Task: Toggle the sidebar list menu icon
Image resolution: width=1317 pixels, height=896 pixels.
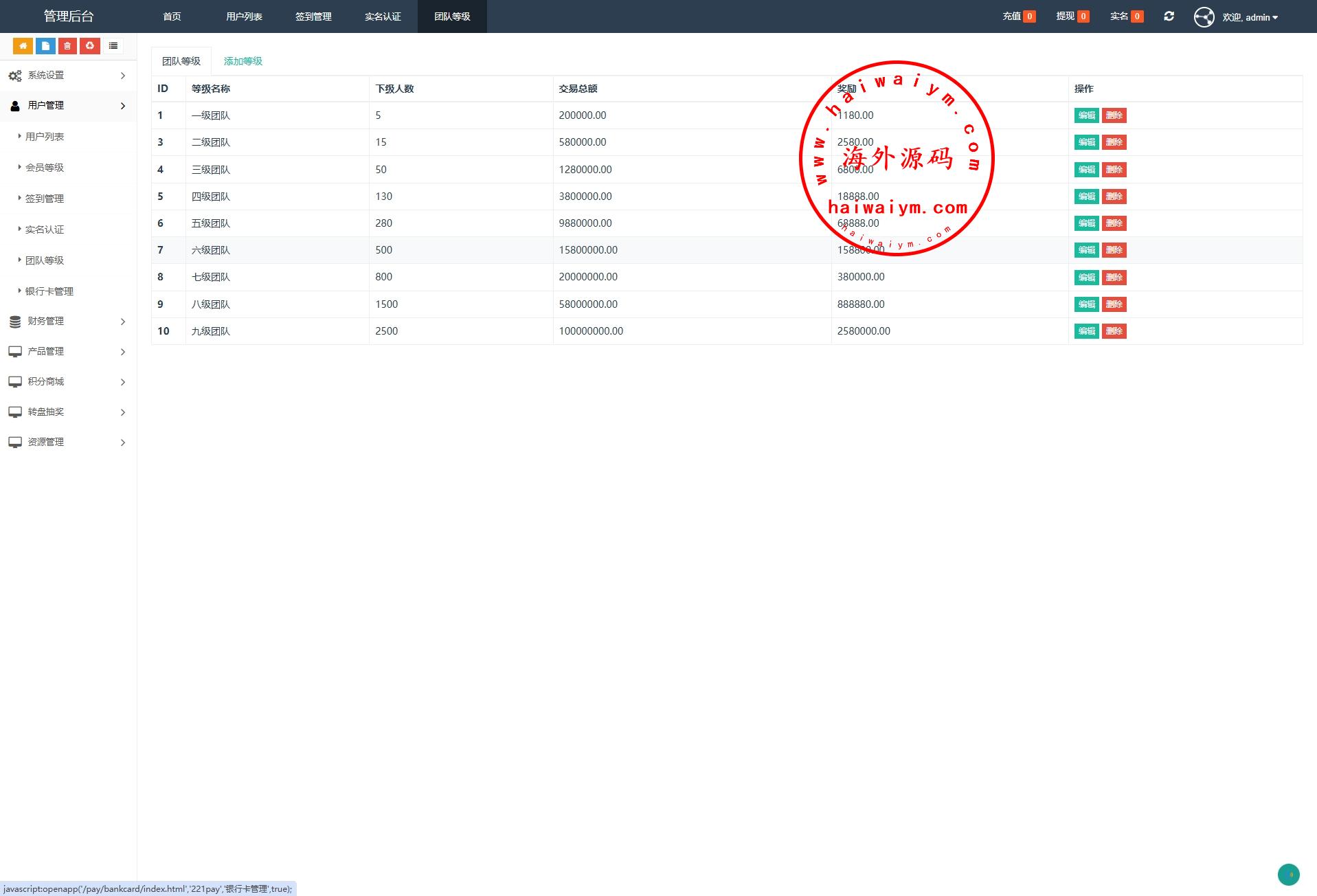Action: pyautogui.click(x=113, y=46)
